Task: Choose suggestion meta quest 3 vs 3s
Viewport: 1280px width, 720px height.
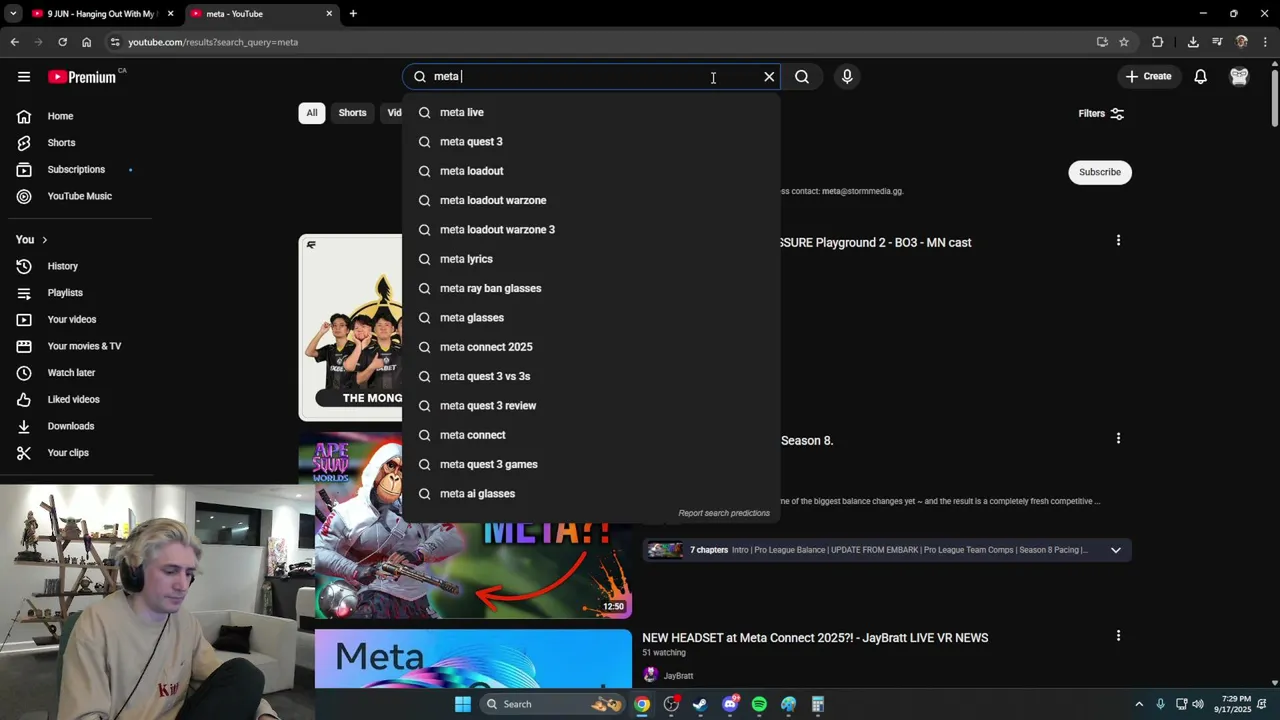Action: coord(590,376)
